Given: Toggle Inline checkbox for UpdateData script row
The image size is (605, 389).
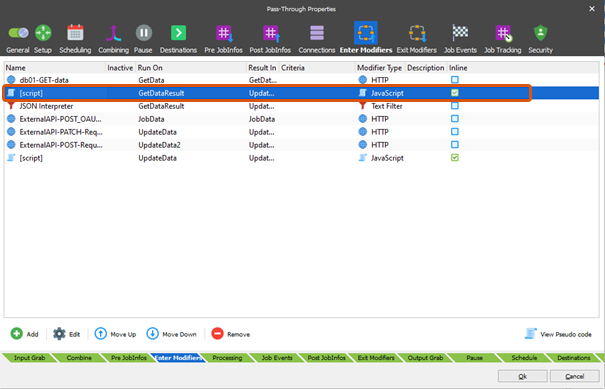Looking at the screenshot, I should (455, 157).
